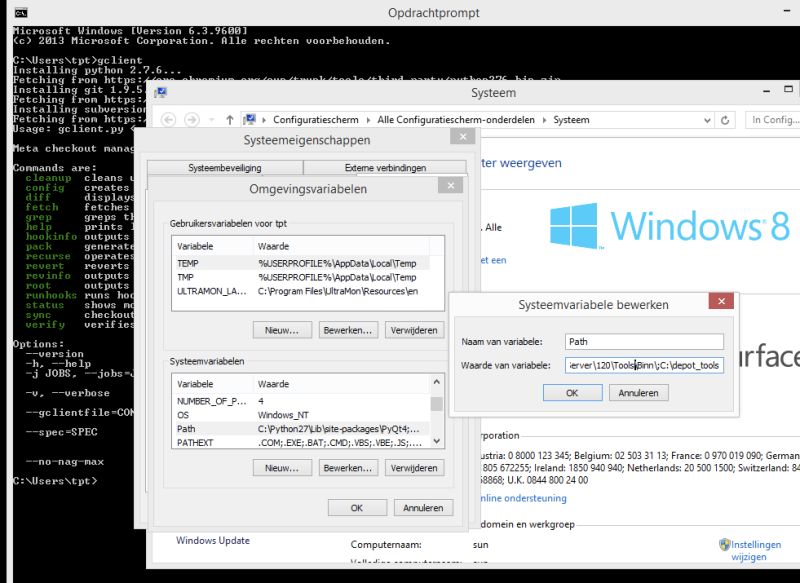Click the up-one-level arrow in navigation bar
This screenshot has height=583, width=800.
pyautogui.click(x=230, y=119)
